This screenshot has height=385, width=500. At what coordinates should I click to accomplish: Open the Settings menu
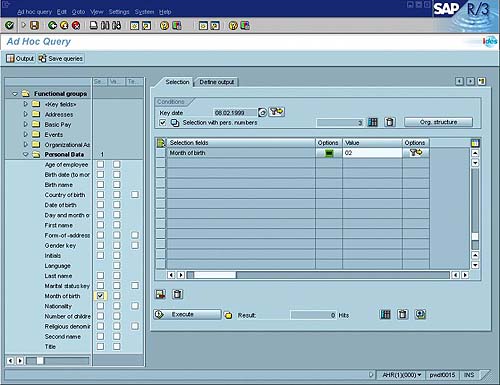coord(119,12)
